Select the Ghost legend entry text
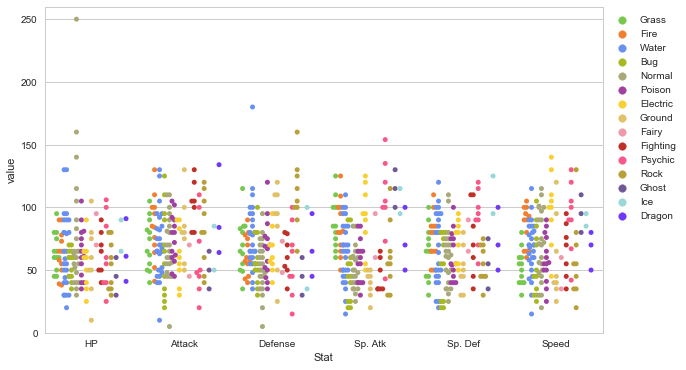The height and width of the screenshot is (370, 686). [x=653, y=188]
